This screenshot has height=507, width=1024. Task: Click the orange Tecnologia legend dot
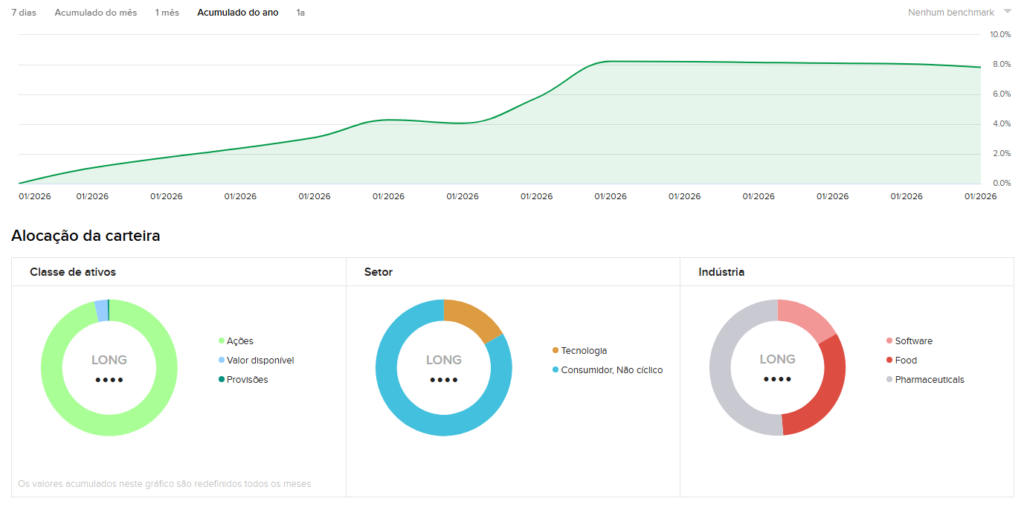pyautogui.click(x=555, y=351)
